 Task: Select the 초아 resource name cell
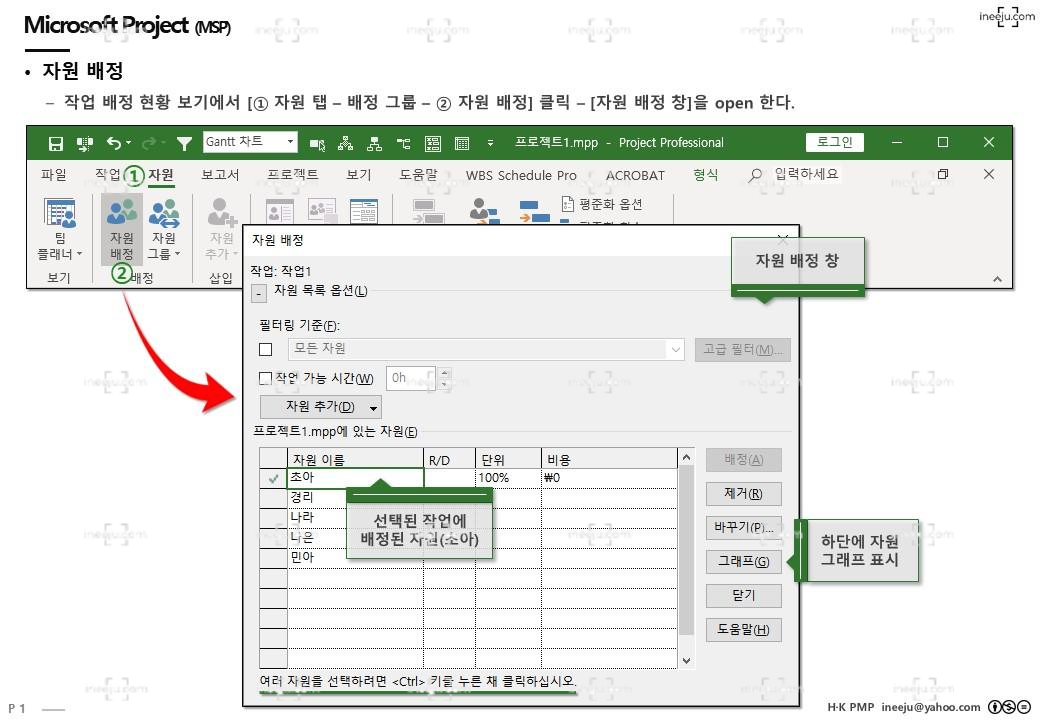click(356, 478)
